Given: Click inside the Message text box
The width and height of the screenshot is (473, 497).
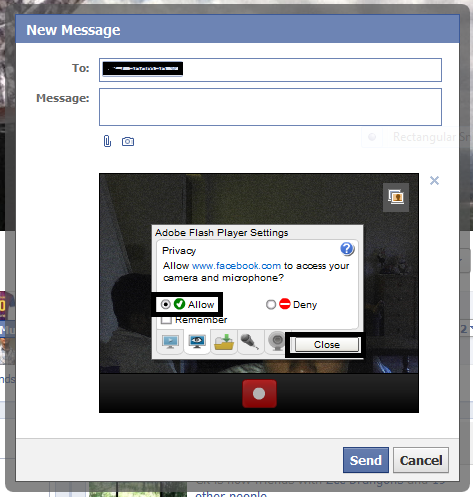Looking at the screenshot, I should tap(270, 107).
